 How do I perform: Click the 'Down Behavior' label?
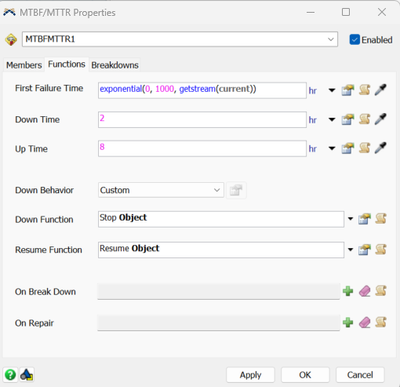click(44, 190)
